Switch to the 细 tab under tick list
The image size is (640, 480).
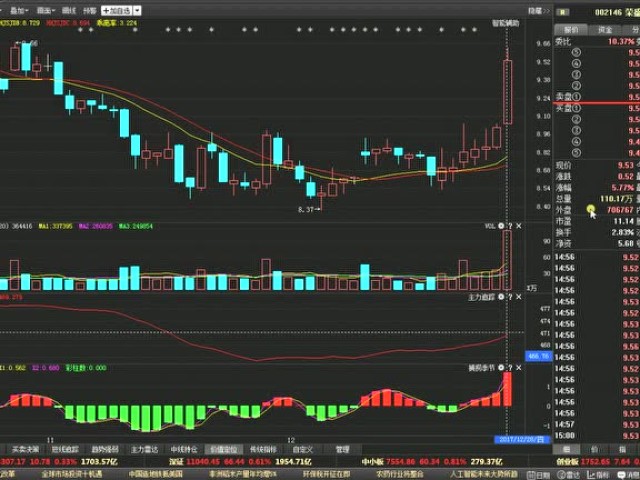[x=567, y=449]
